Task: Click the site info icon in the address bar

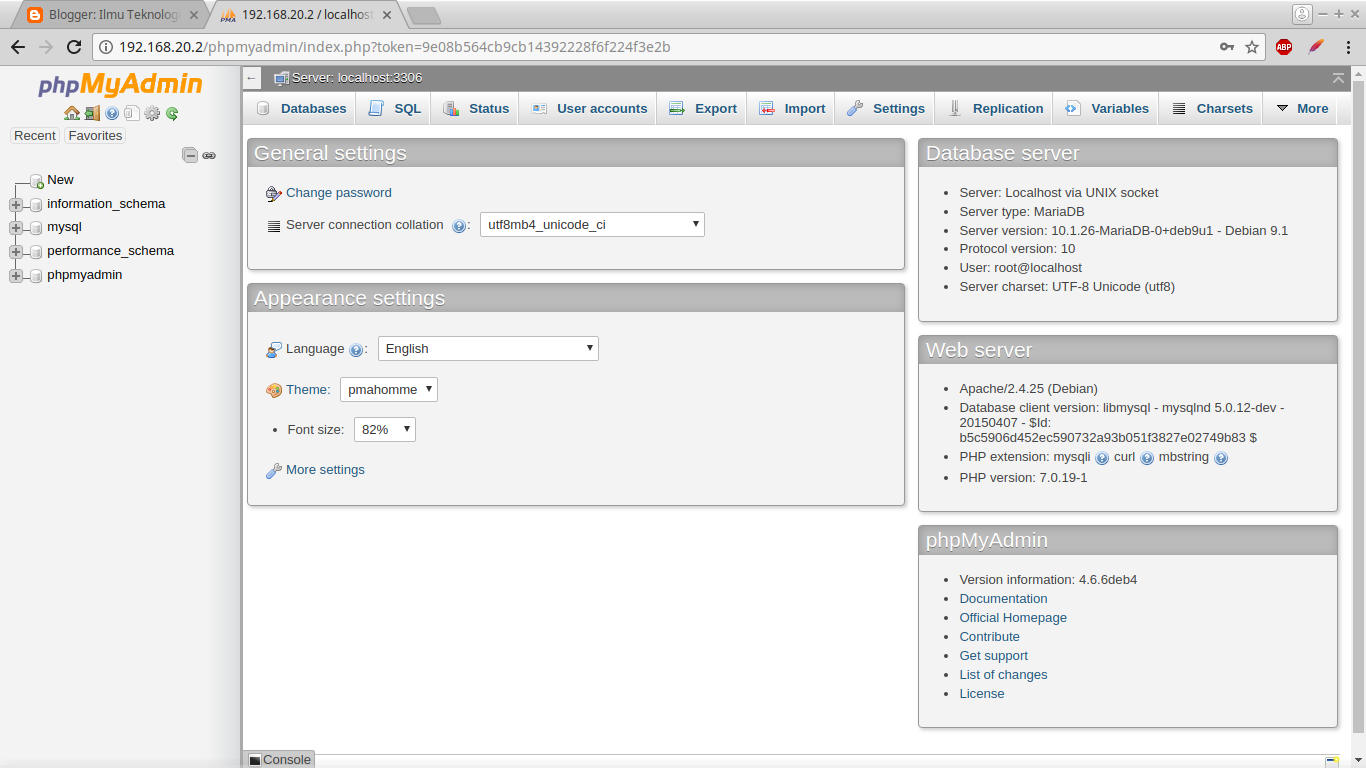Action: click(106, 47)
